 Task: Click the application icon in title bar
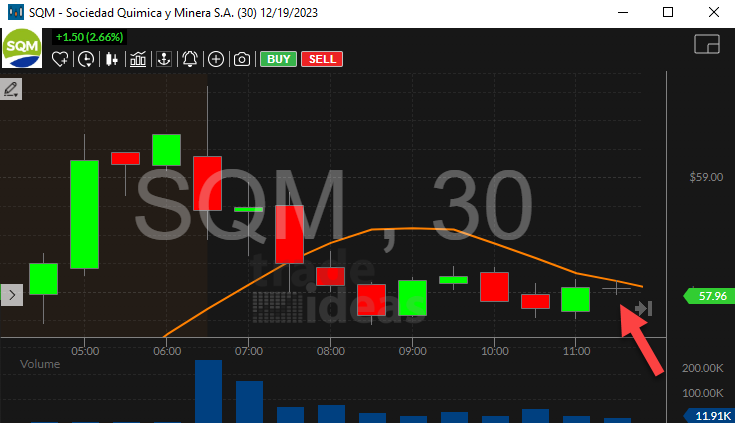coord(16,12)
